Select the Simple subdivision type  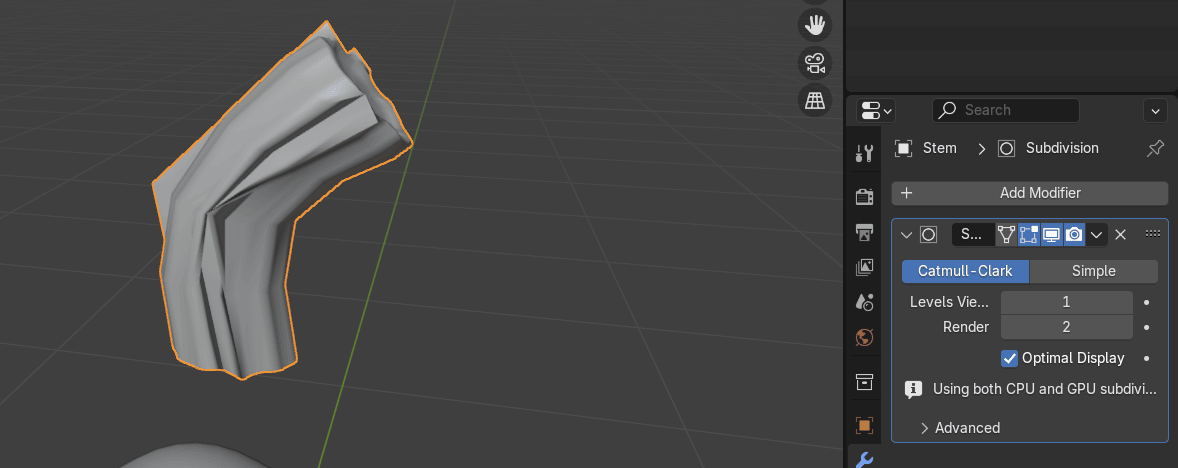[x=1093, y=271]
